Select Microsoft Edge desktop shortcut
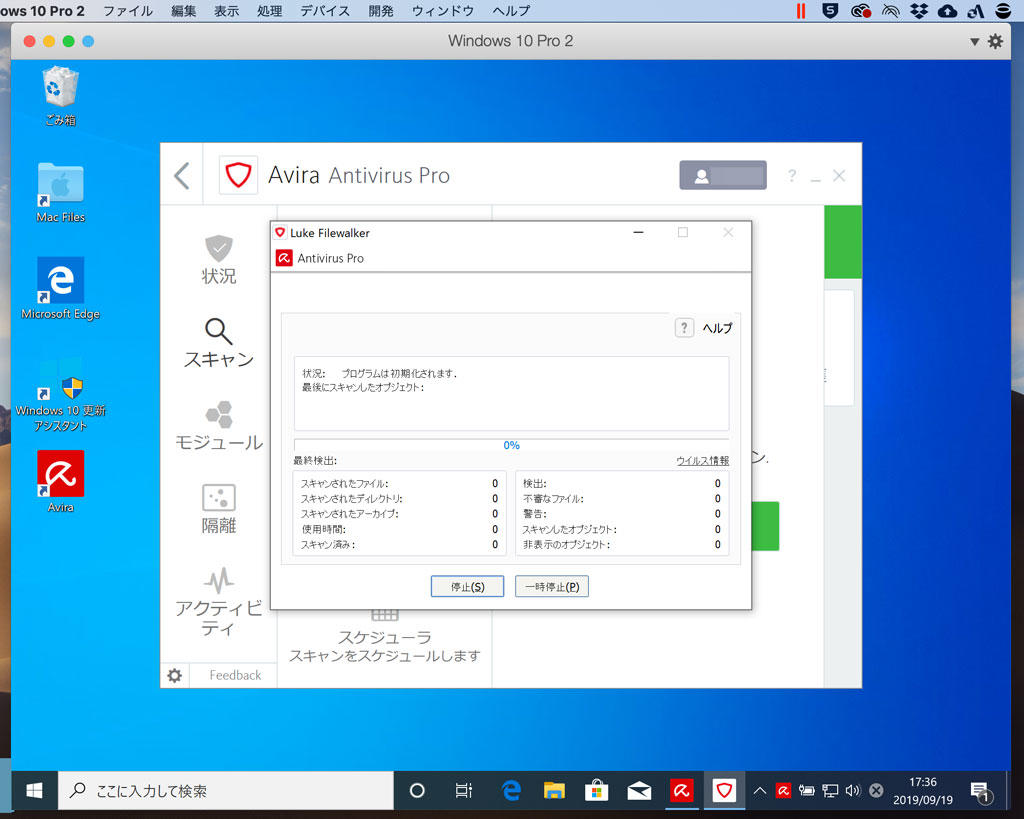 61,289
